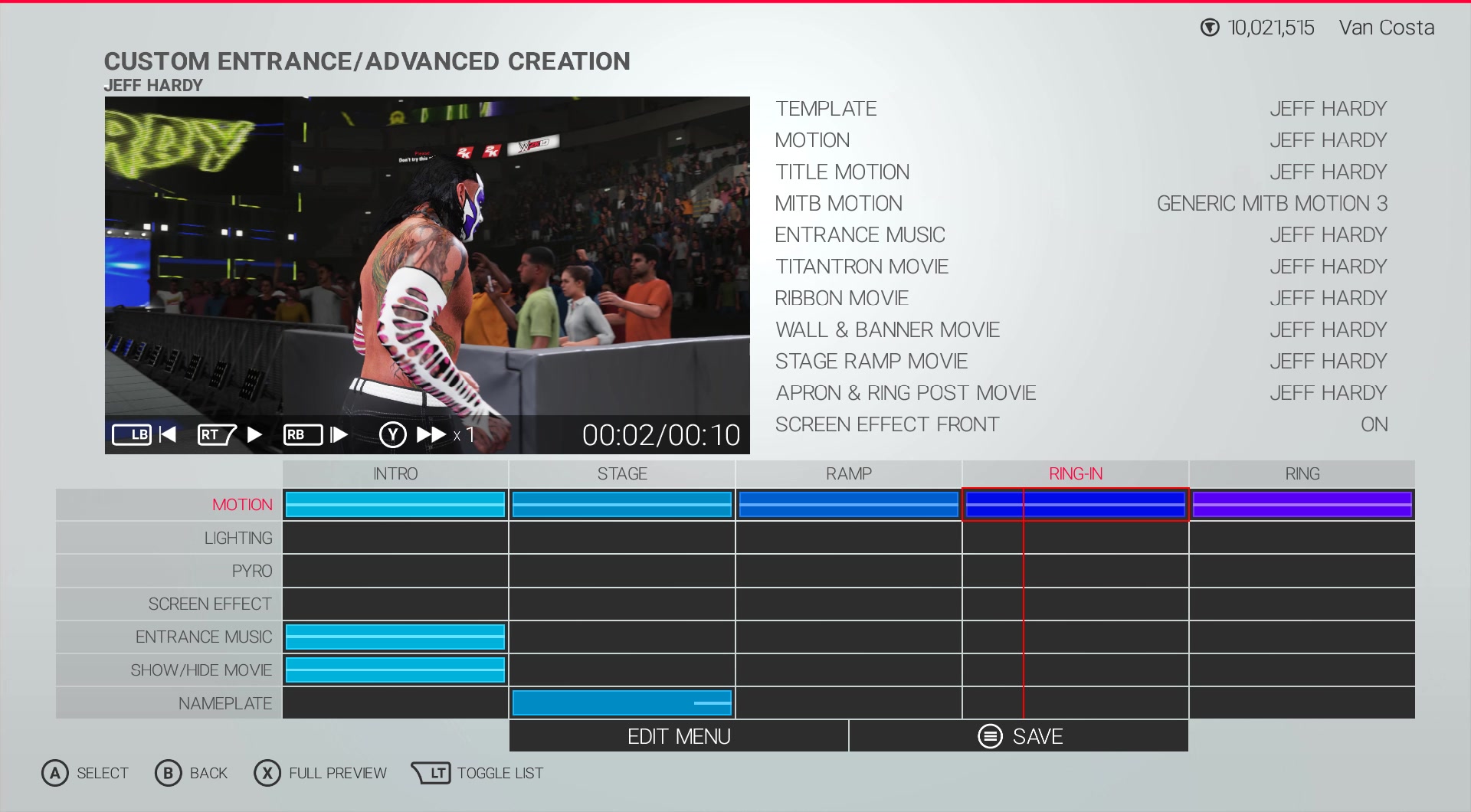Viewport: 1471px width, 812px height.
Task: Select the Y fast-forward speed icon
Action: (x=392, y=434)
